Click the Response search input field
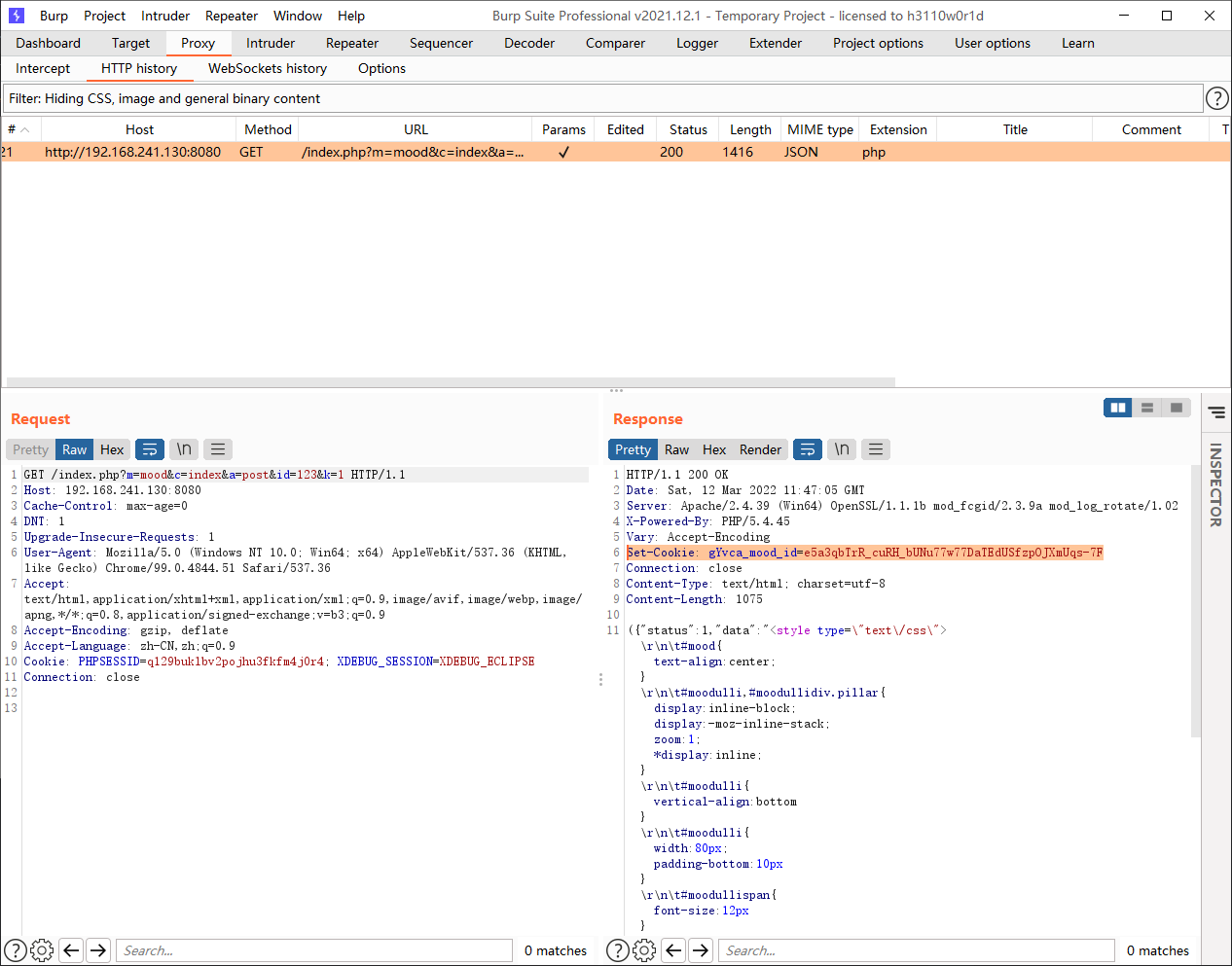This screenshot has height=966, width=1232. [916, 950]
